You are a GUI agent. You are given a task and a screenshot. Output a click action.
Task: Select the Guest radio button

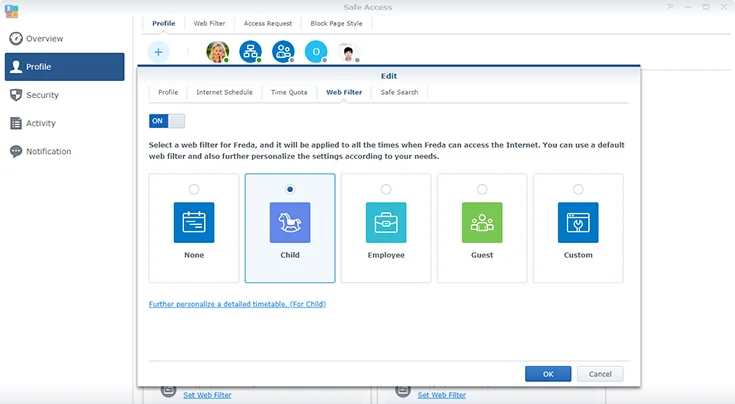click(x=482, y=189)
